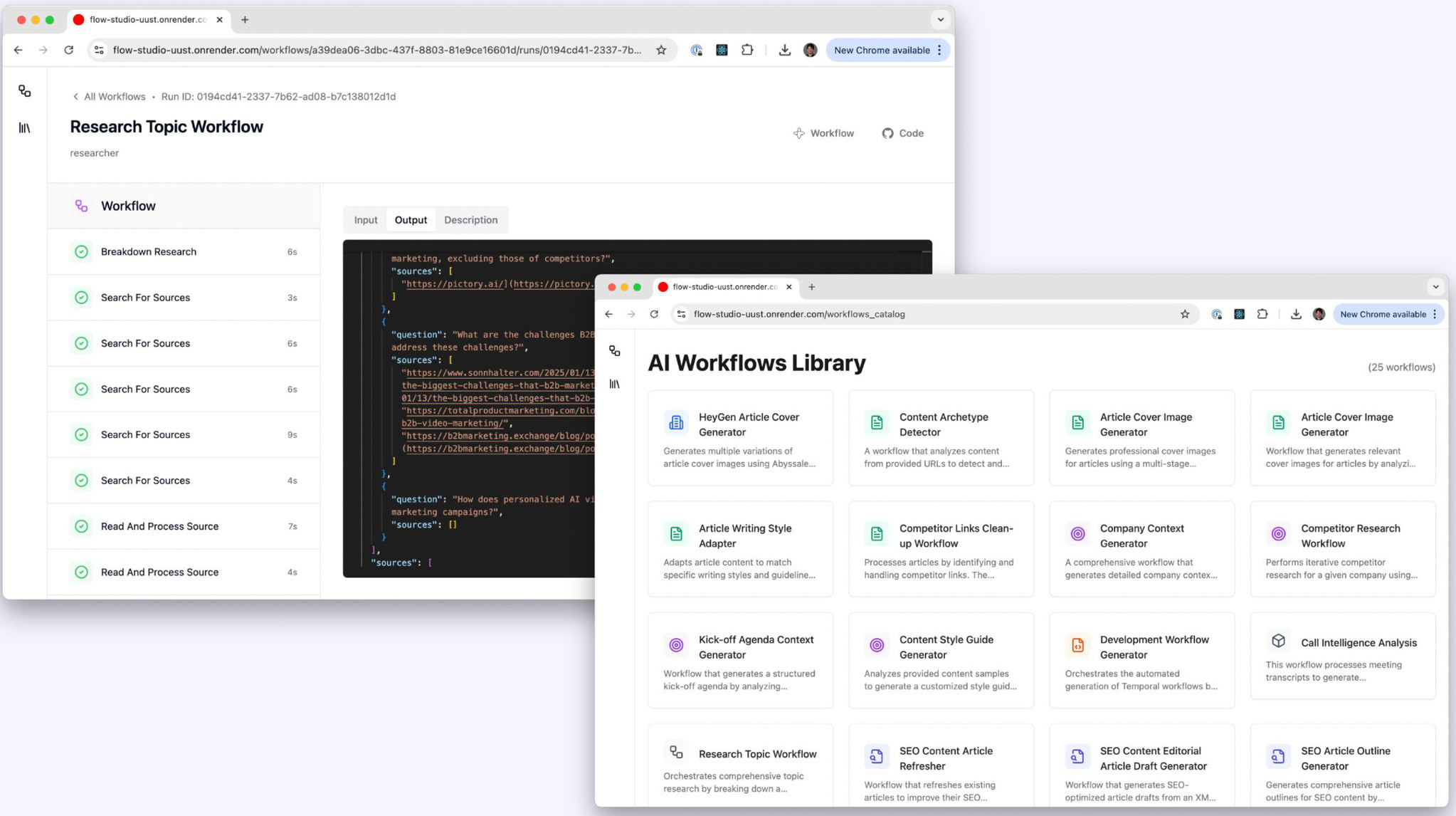Reload page in the back browser window

68,50
